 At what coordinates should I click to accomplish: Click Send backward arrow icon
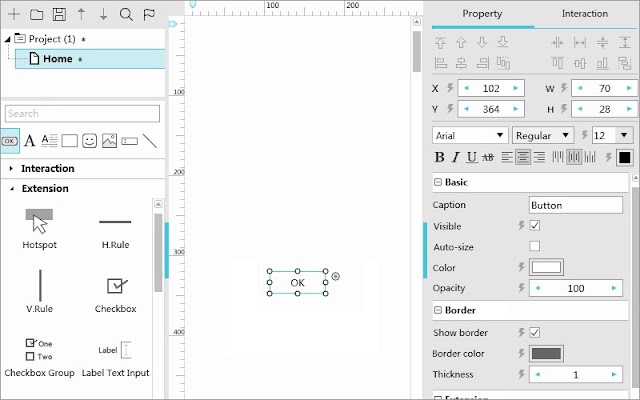click(482, 42)
